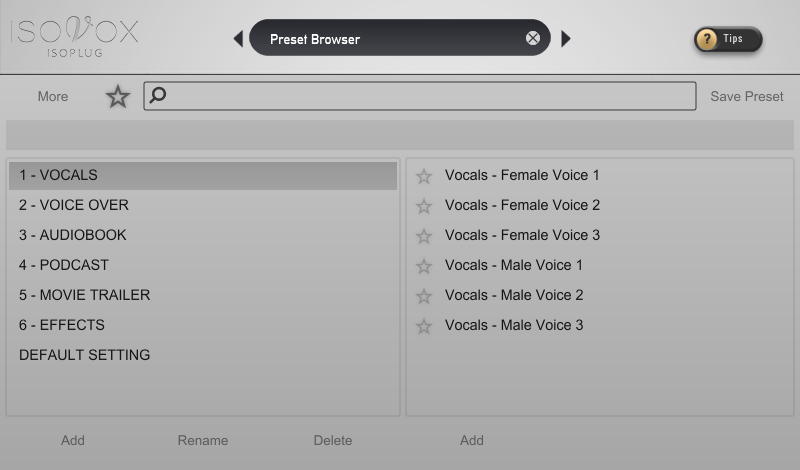Star the Vocals - Female Voice 2 preset

tap(424, 206)
